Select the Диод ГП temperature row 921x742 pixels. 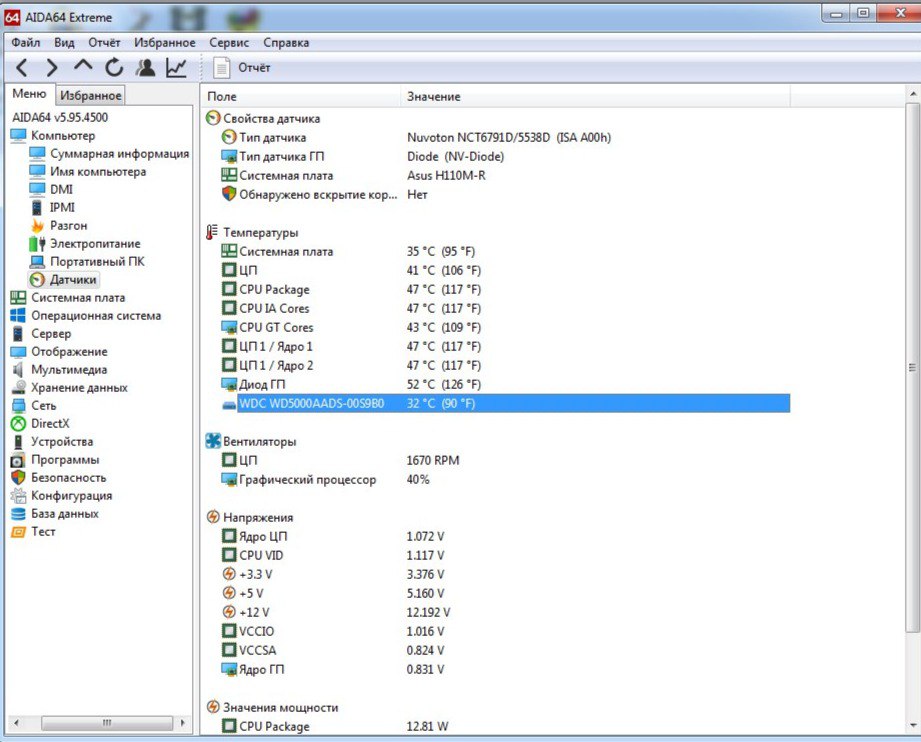(x=261, y=385)
